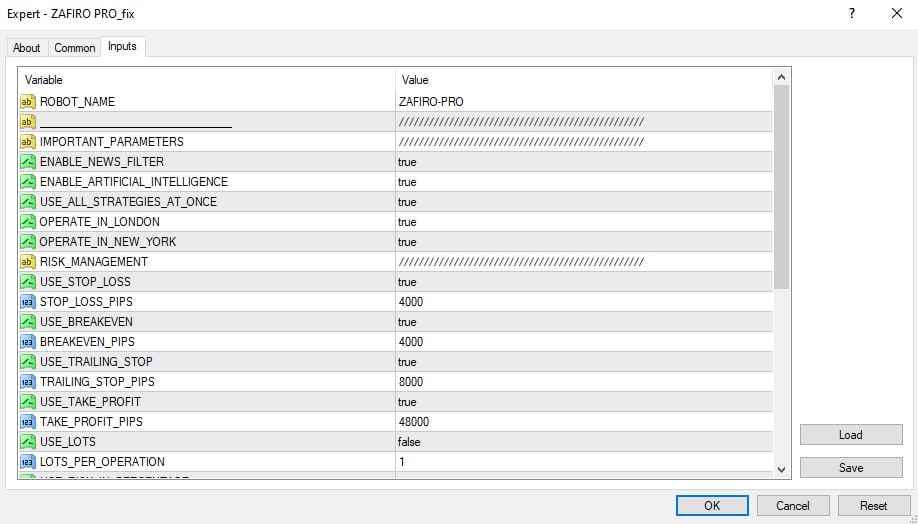This screenshot has width=918, height=524.
Task: Click the string icon beside RISK_MANAGEMENT
Action: coord(28,261)
